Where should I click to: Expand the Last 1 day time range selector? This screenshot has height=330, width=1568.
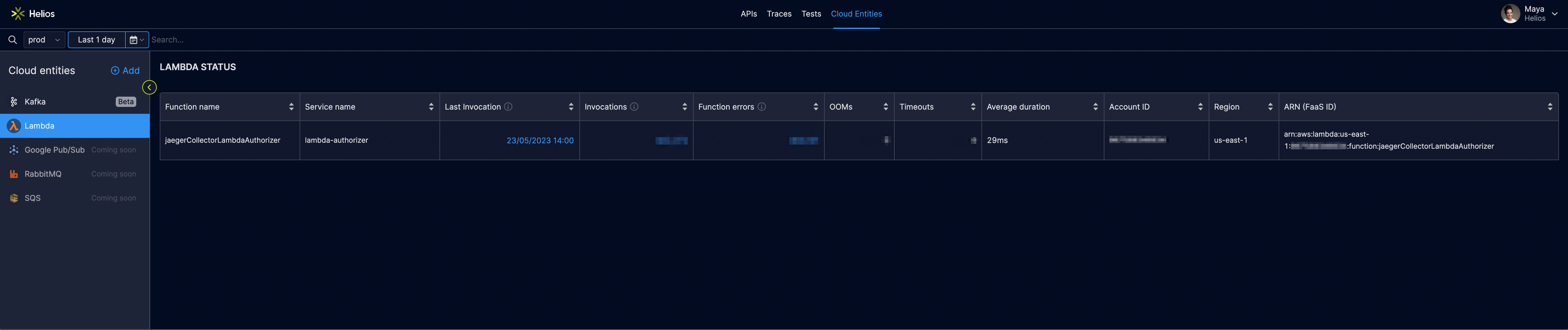[96, 39]
